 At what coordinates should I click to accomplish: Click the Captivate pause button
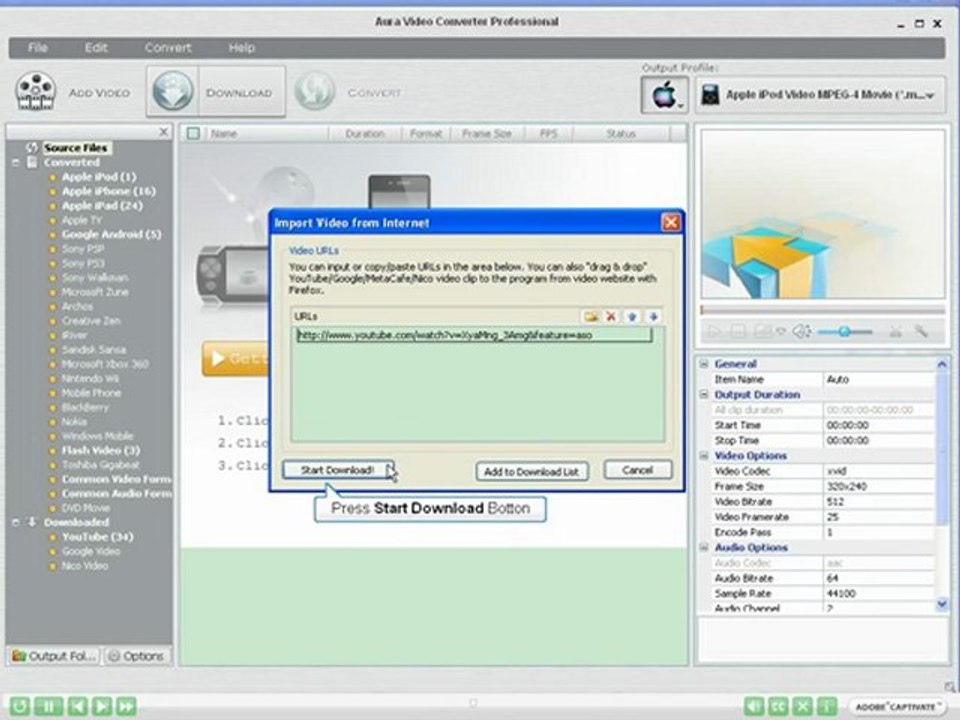(48, 706)
